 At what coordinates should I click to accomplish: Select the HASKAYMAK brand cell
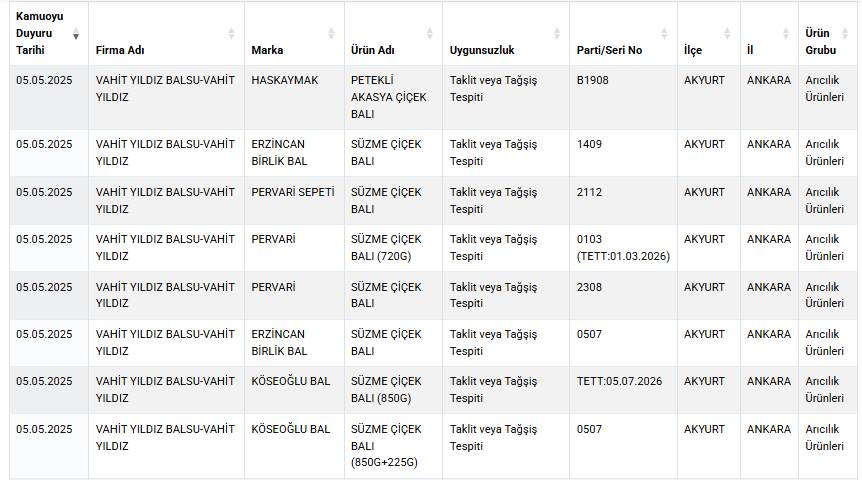coord(285,80)
